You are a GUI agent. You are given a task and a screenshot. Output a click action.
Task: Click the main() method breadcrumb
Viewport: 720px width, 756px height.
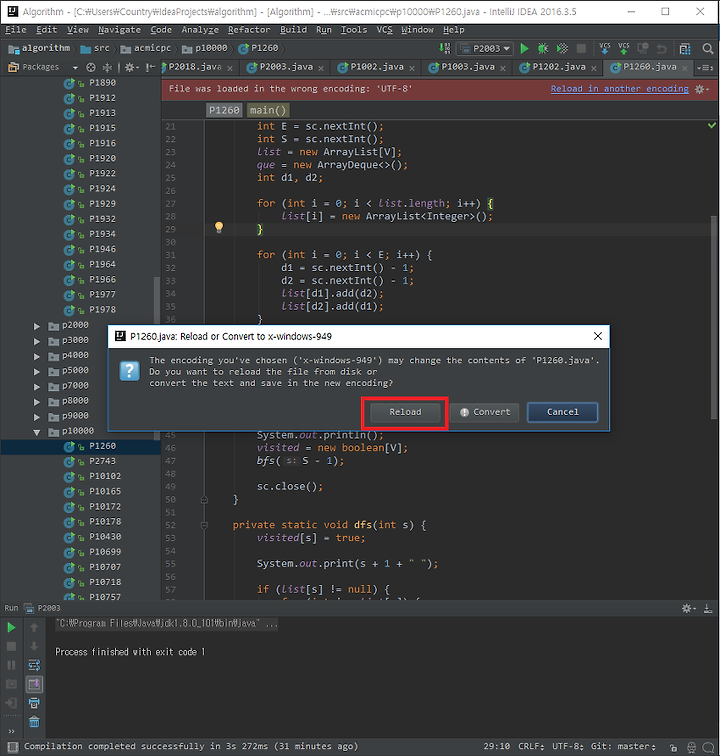point(268,110)
